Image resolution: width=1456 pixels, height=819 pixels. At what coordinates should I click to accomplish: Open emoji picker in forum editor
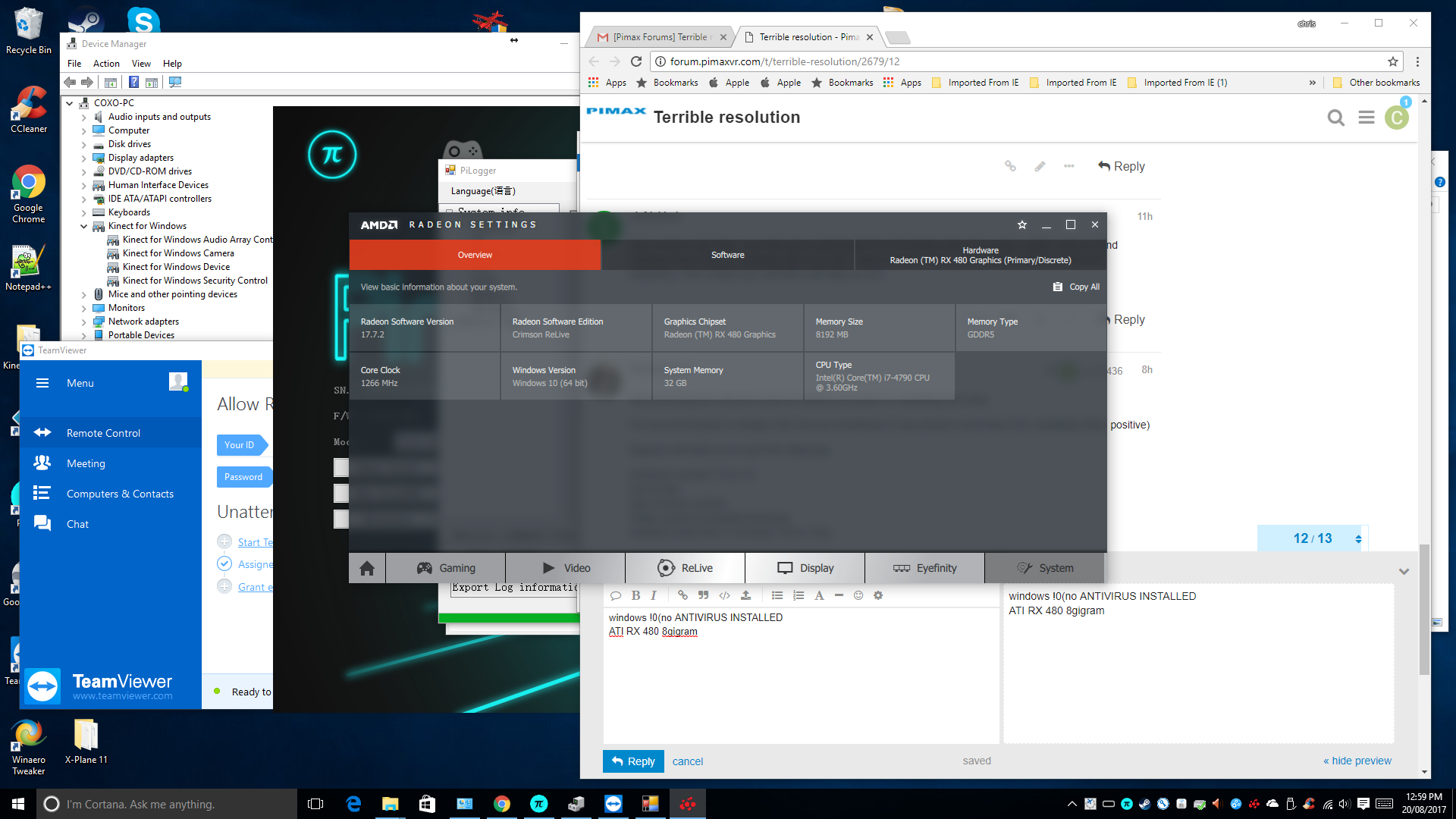[x=858, y=595]
